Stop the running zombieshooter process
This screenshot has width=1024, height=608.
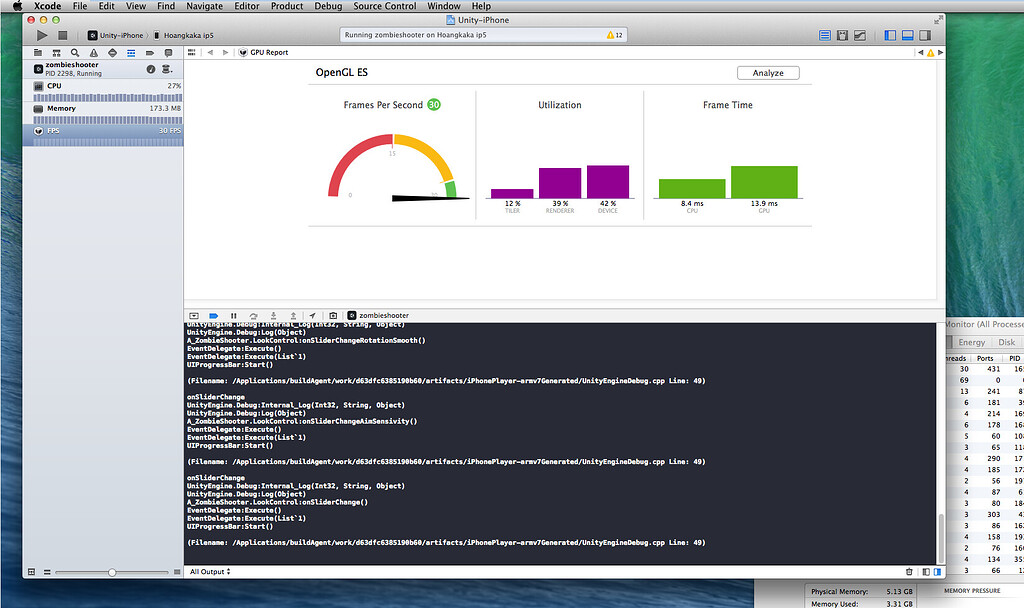[62, 35]
